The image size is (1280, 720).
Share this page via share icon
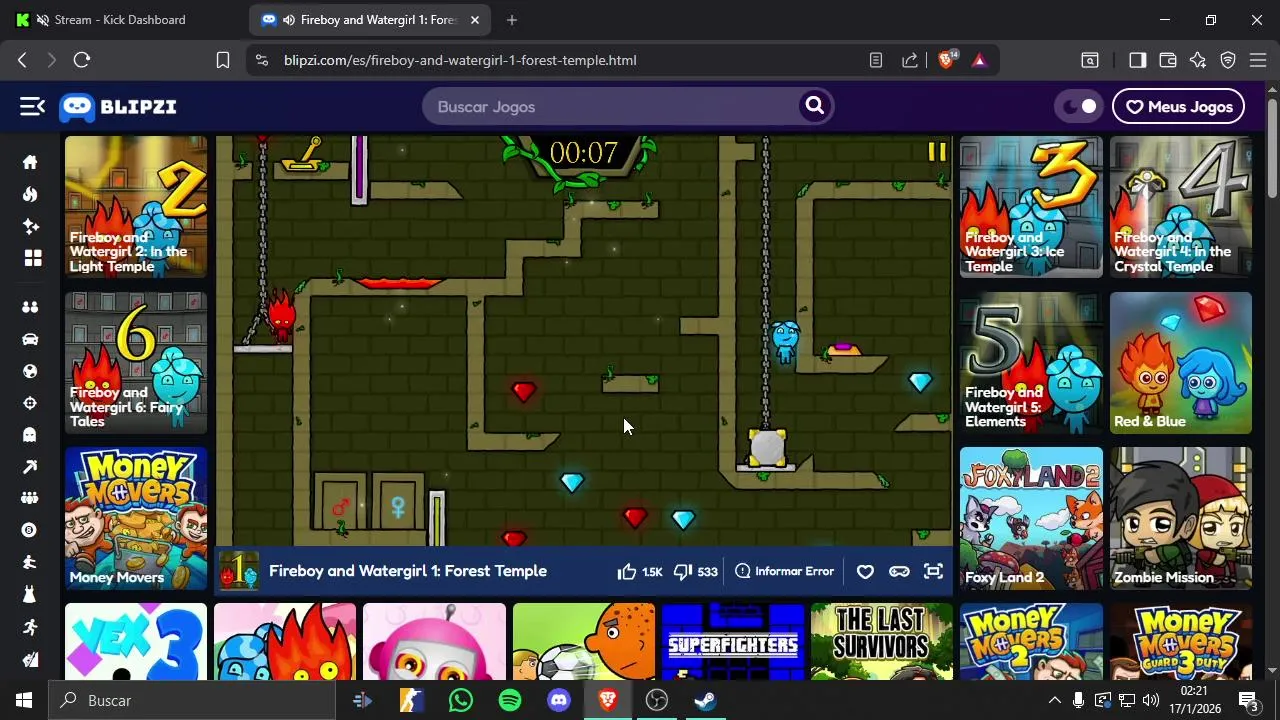click(910, 60)
